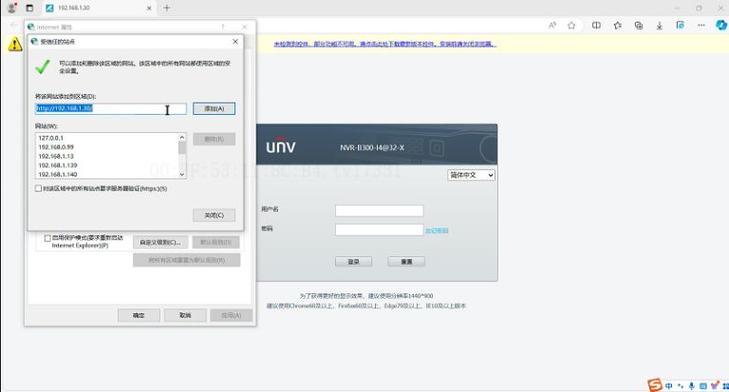This screenshot has height=392, width=729.
Task: Open the skin shirt icon in IME bar
Action: point(715,386)
